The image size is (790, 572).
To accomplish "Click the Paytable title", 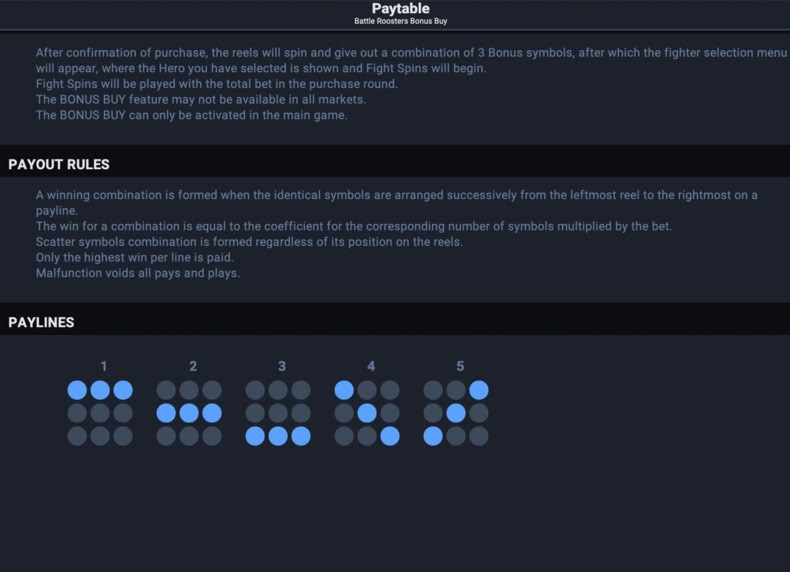I will point(401,9).
